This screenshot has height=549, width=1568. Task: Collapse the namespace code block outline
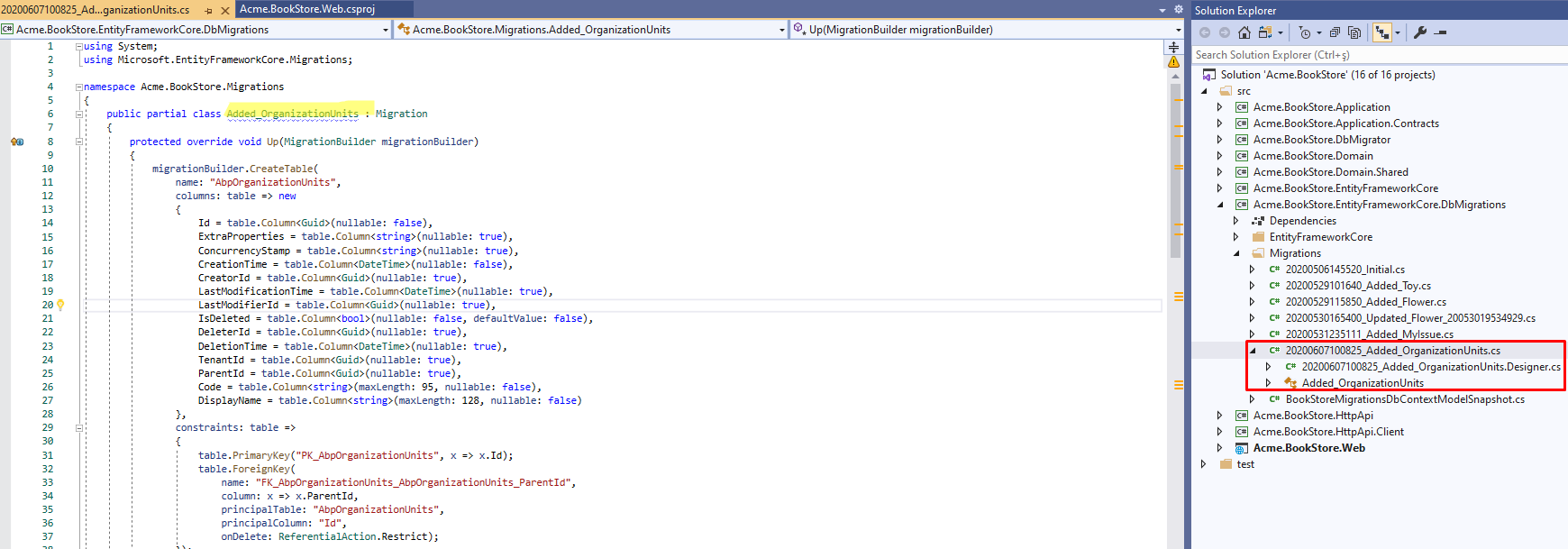[x=79, y=87]
